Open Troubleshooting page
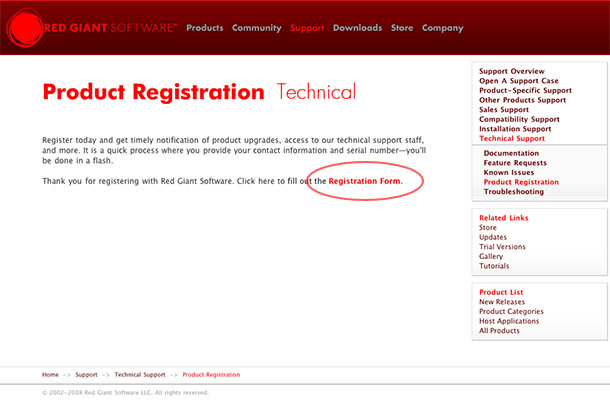This screenshot has width=610, height=410. click(514, 192)
